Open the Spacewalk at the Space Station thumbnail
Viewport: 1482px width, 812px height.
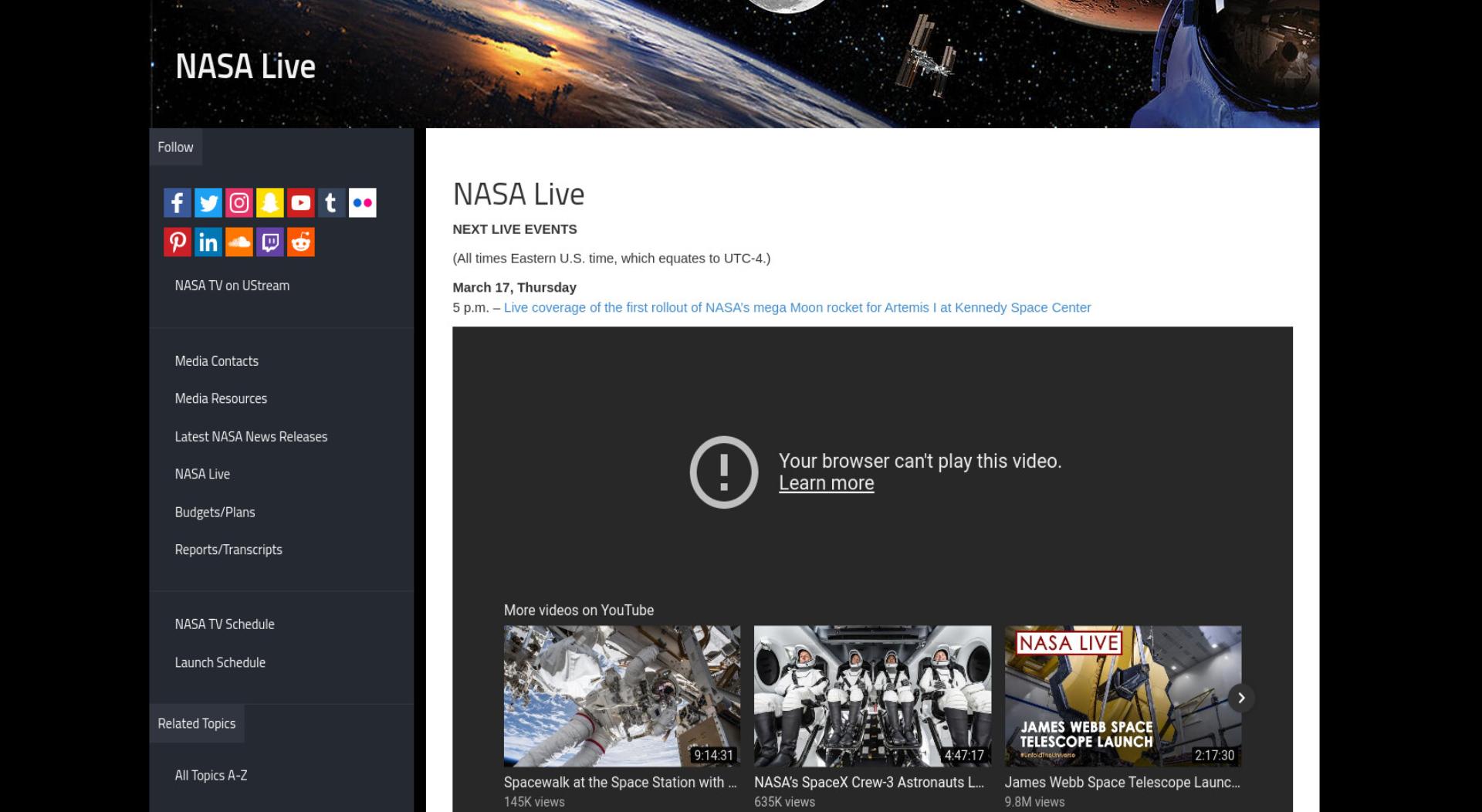pyautogui.click(x=622, y=696)
